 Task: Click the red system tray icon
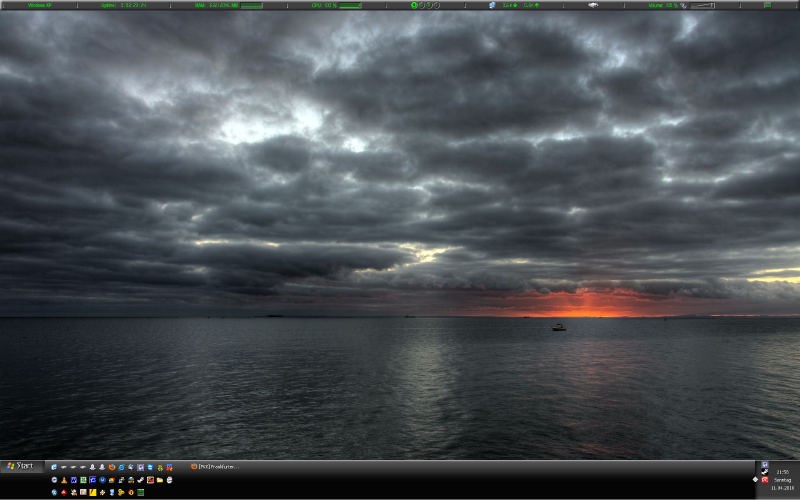click(765, 480)
